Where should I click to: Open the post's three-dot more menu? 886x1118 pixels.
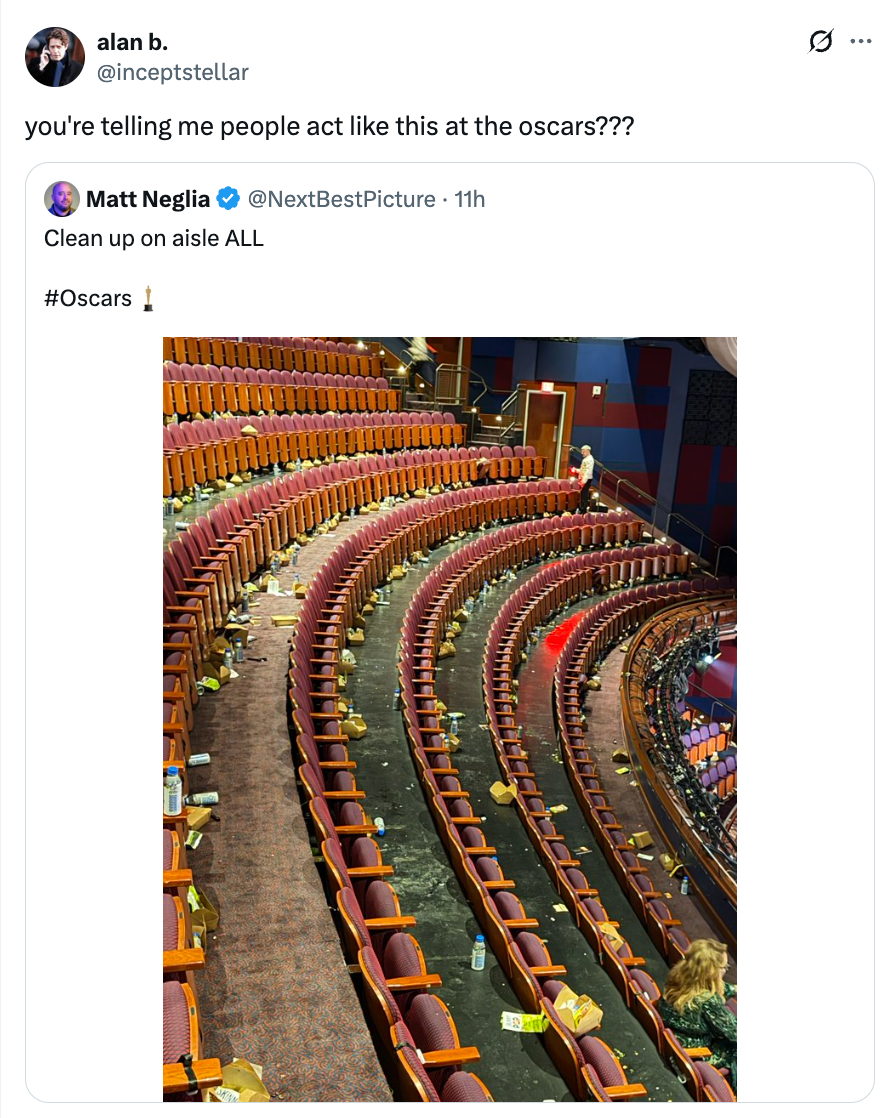point(861,41)
